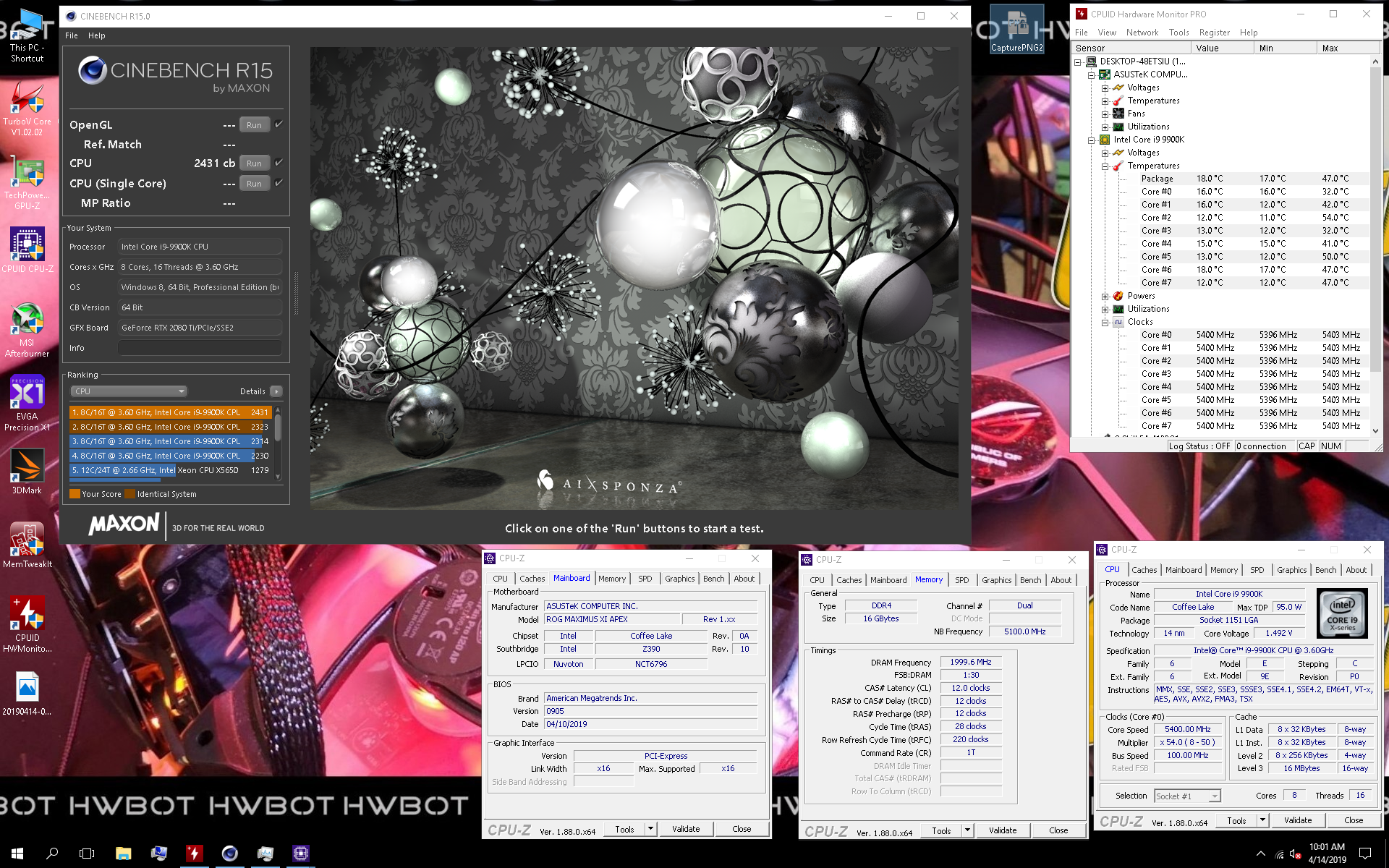Screen dimensions: 1389x868
Task: Switch to Caches tab in Memory CPU-Z window
Action: click(x=849, y=580)
